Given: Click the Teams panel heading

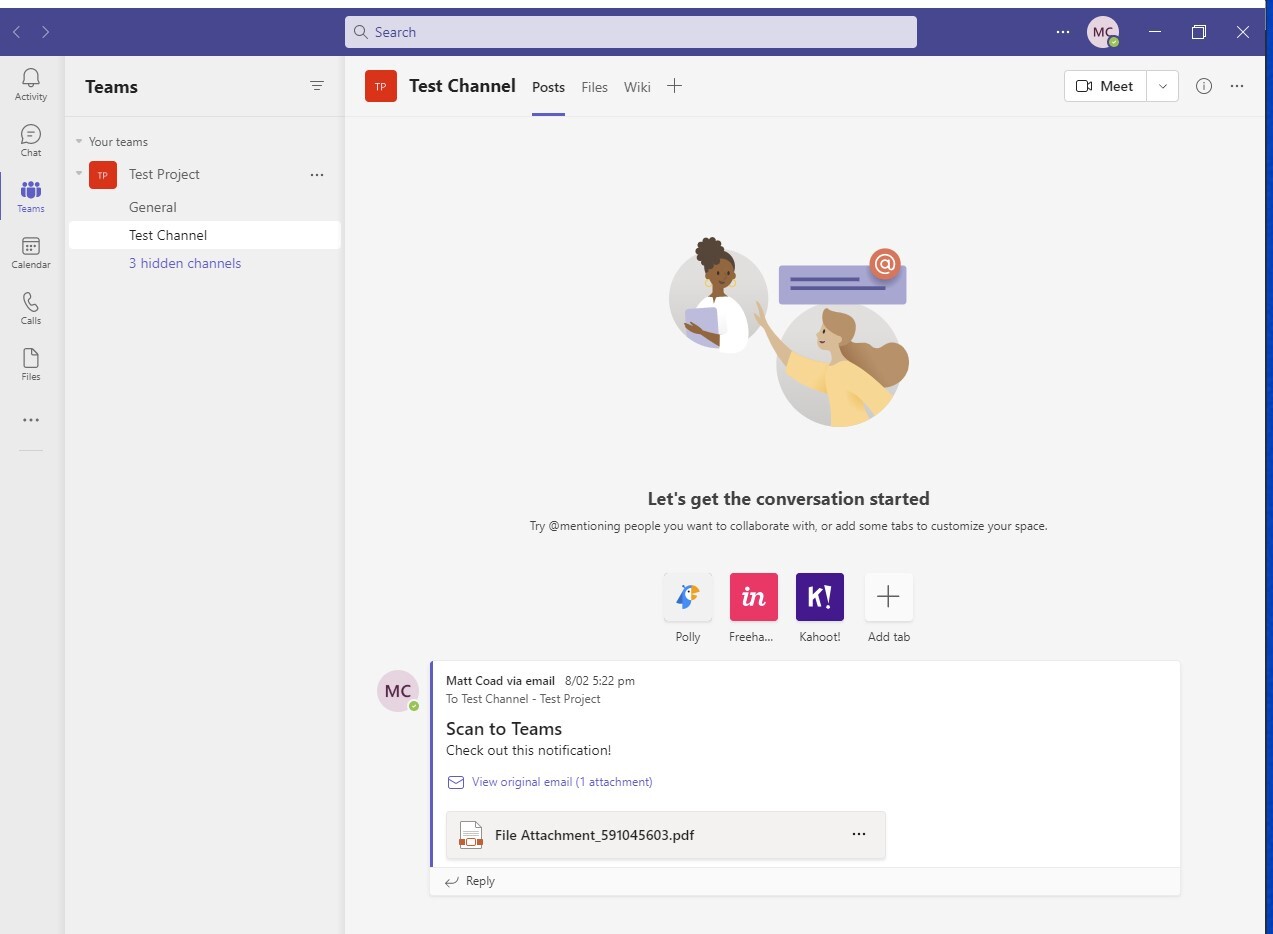Looking at the screenshot, I should click(x=111, y=87).
